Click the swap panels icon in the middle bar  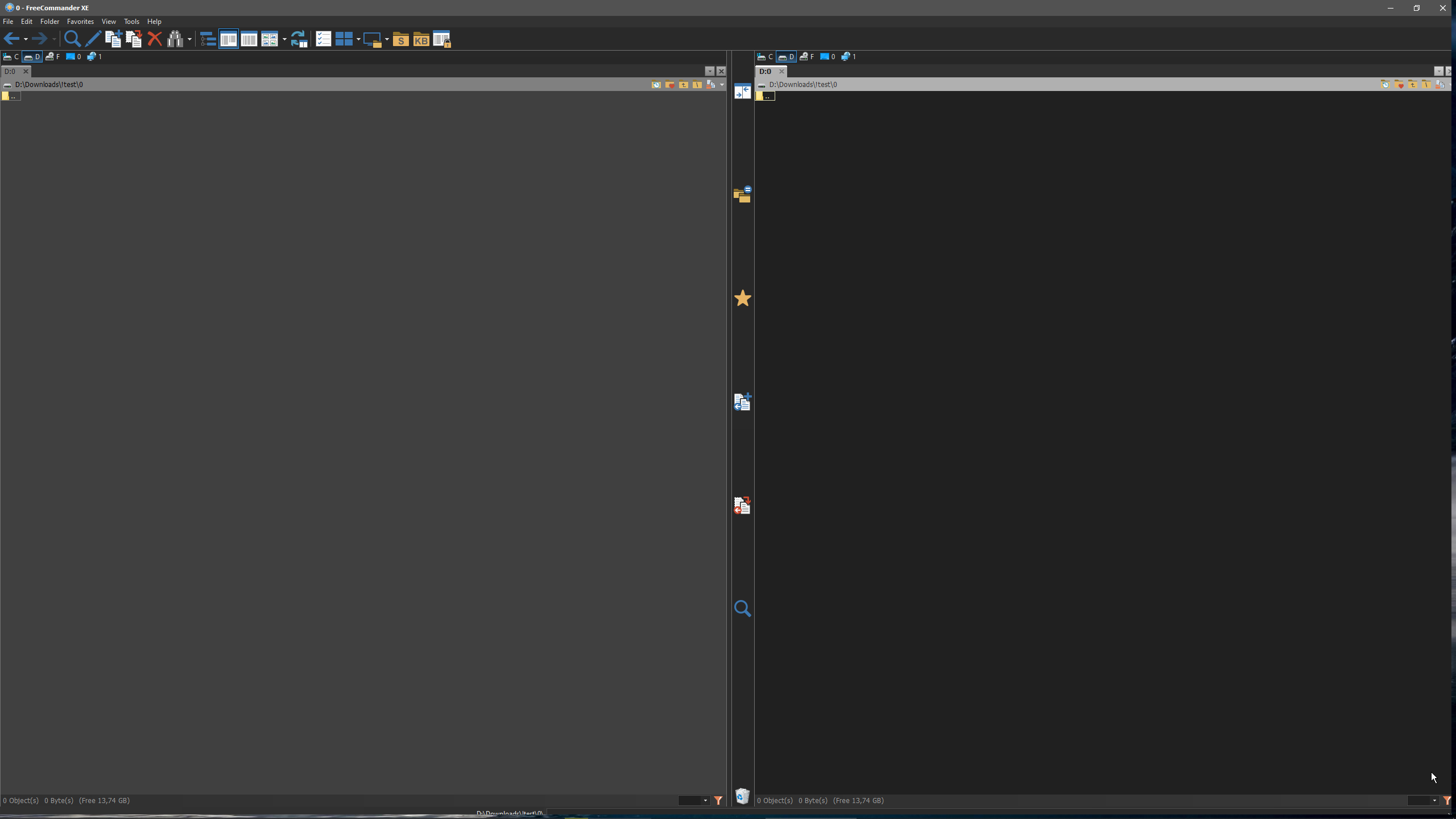(742, 92)
